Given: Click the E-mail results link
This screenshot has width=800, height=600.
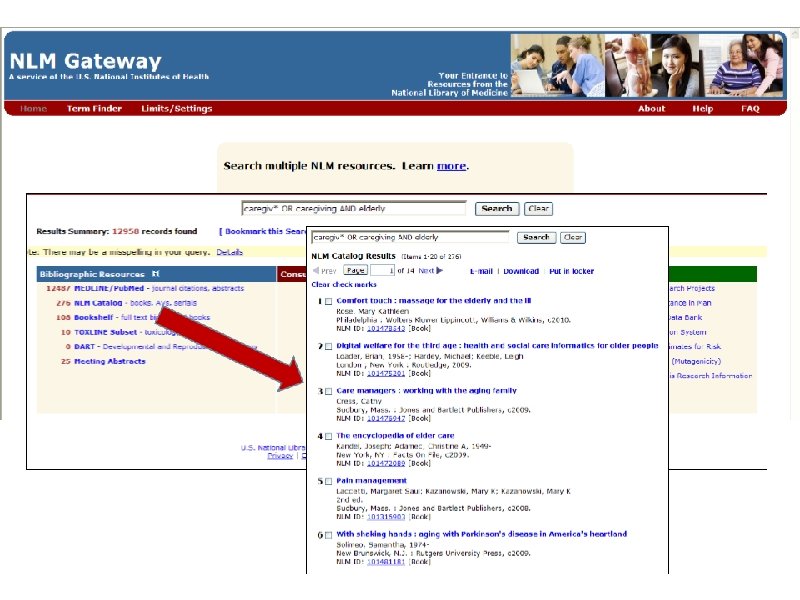Looking at the screenshot, I should coord(481,271).
